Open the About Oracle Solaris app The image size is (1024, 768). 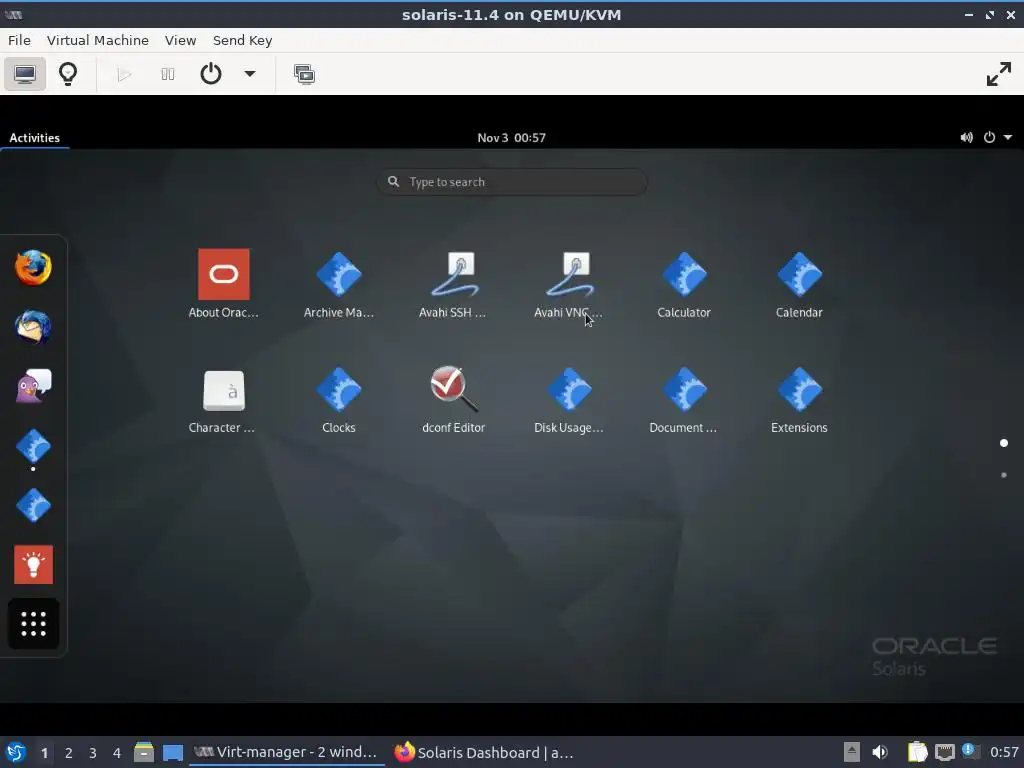tap(223, 283)
